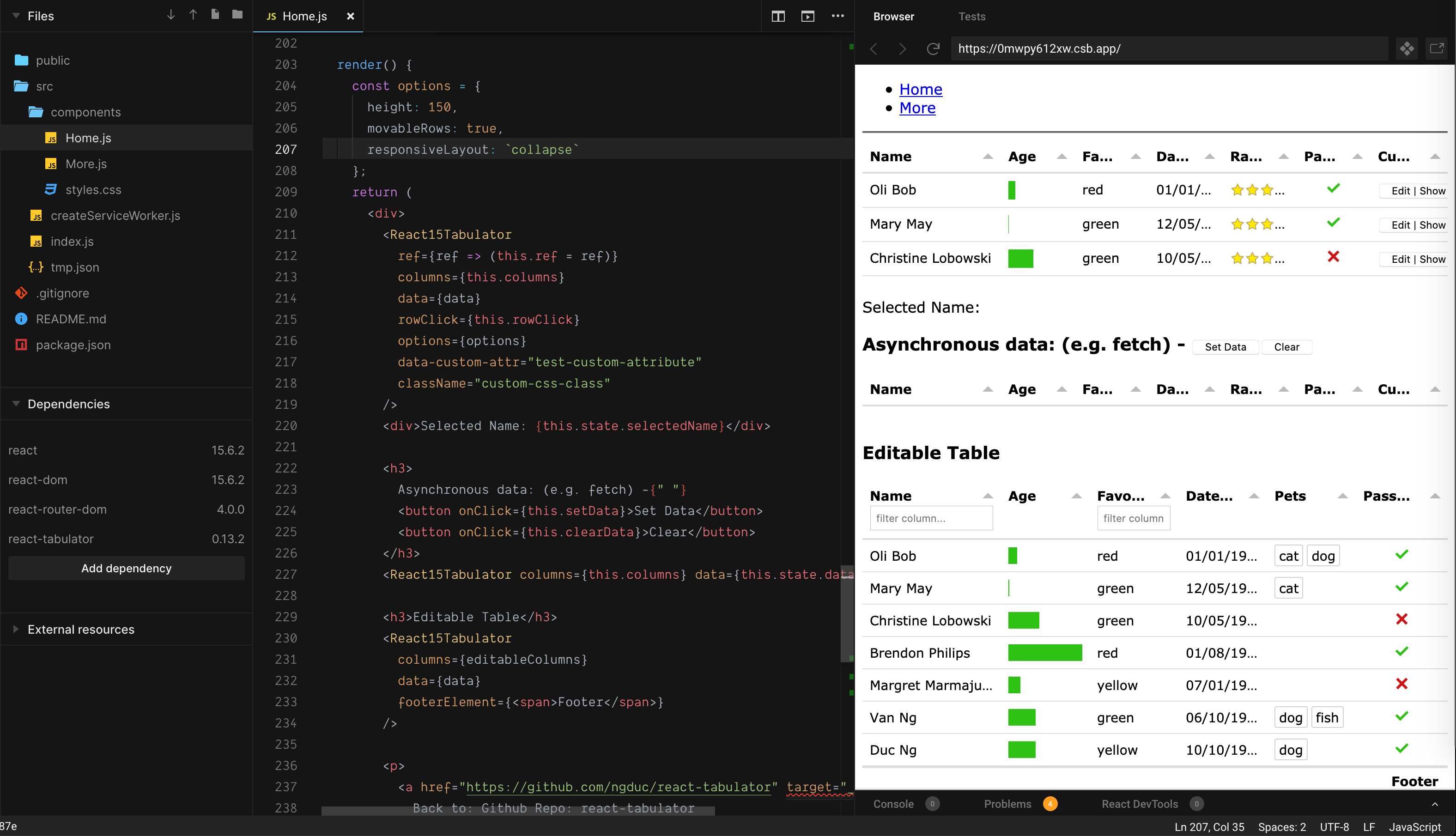The image size is (1456, 836).
Task: Click Brendon Philips' green age progress bar
Action: click(x=1044, y=652)
